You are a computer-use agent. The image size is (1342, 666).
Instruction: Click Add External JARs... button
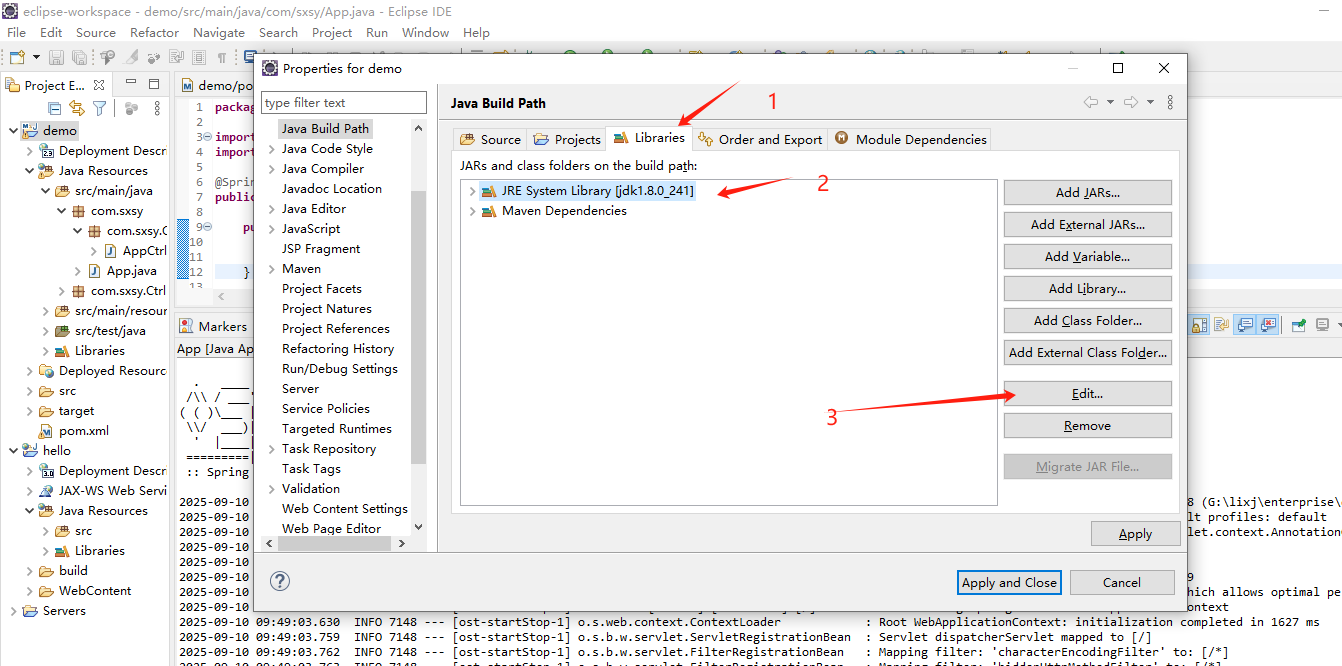tap(1087, 224)
